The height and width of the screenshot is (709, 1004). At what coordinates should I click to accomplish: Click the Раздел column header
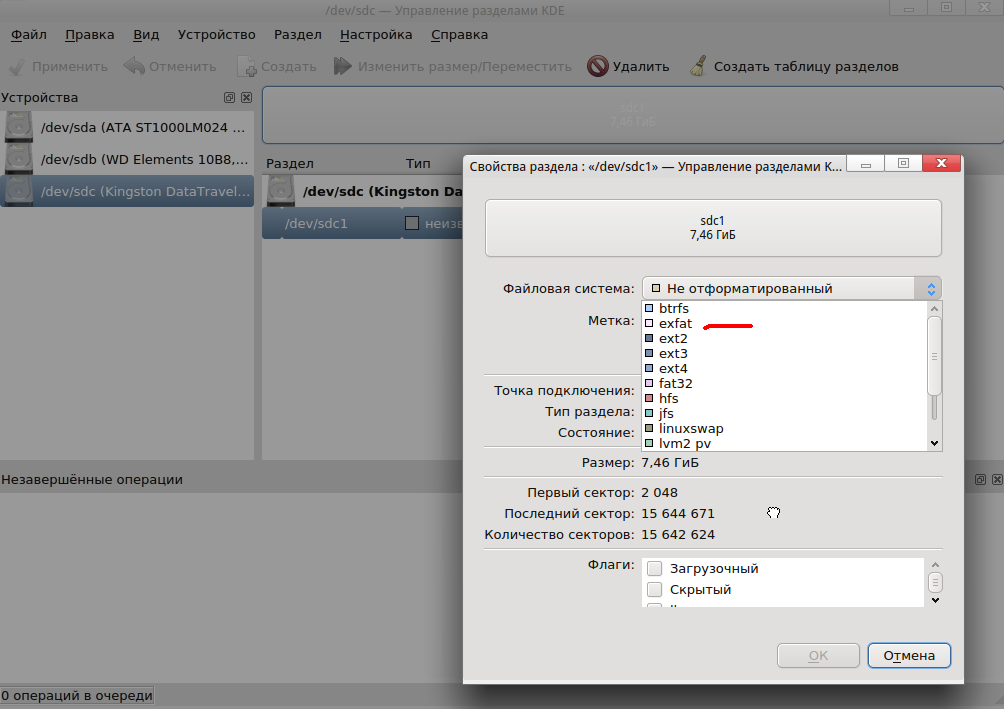[290, 163]
